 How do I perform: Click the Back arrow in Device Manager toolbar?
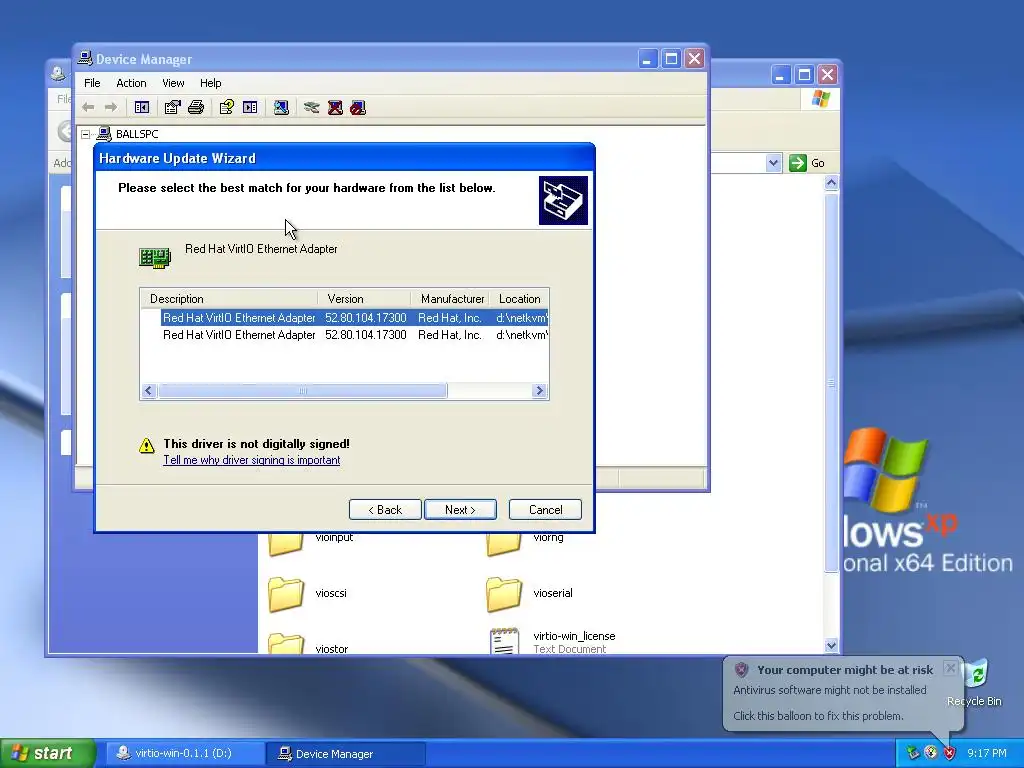pyautogui.click(x=88, y=107)
